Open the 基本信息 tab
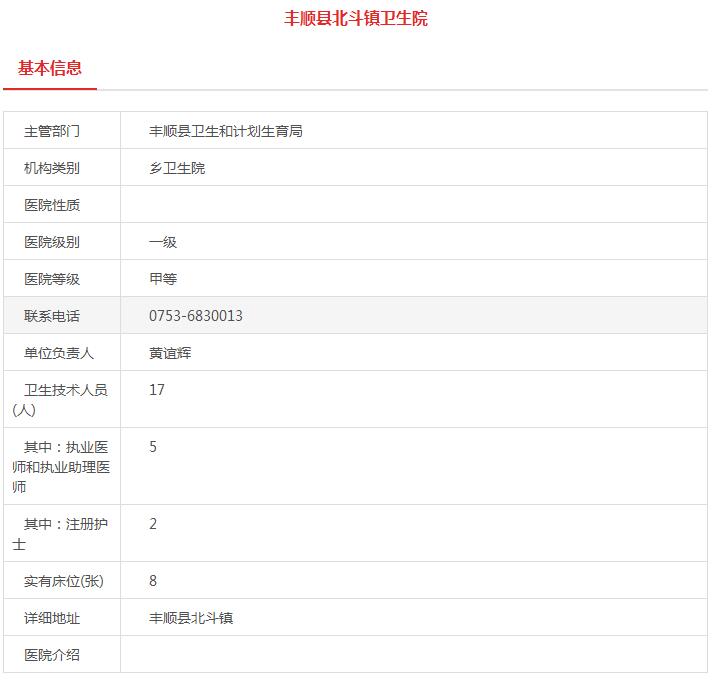The image size is (715, 683). (50, 68)
